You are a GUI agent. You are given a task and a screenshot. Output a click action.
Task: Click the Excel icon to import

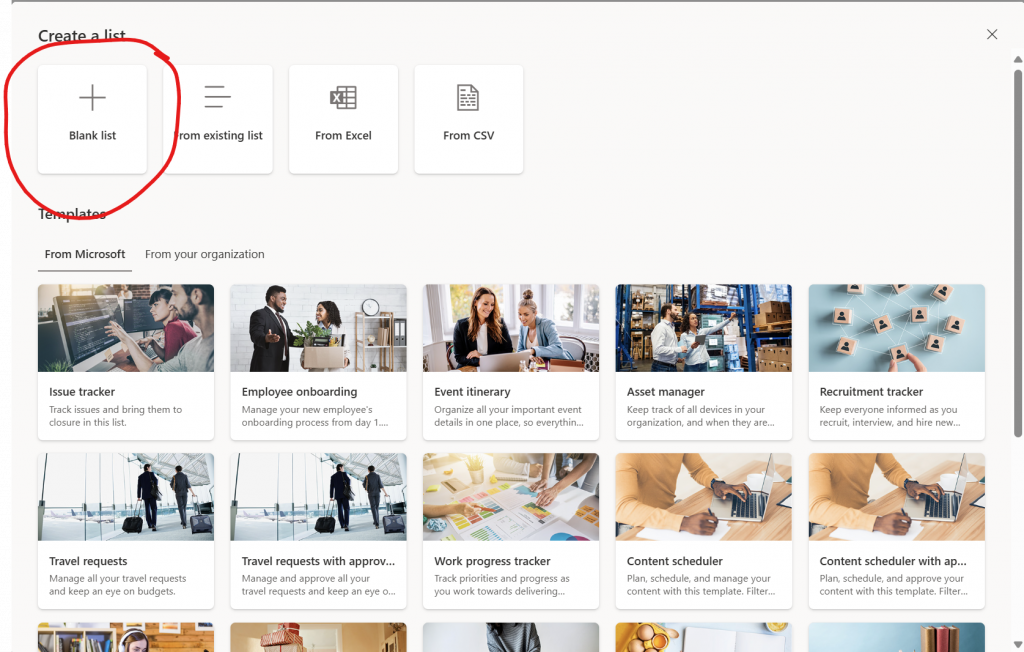(343, 97)
